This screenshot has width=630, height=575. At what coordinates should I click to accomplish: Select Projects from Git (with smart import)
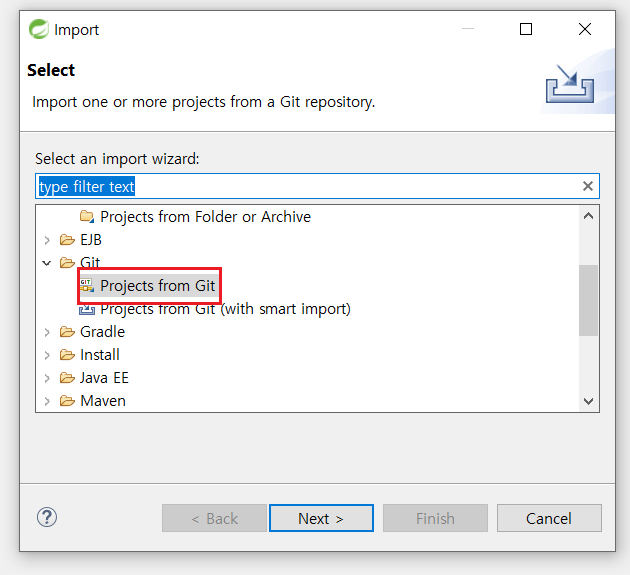(x=225, y=309)
